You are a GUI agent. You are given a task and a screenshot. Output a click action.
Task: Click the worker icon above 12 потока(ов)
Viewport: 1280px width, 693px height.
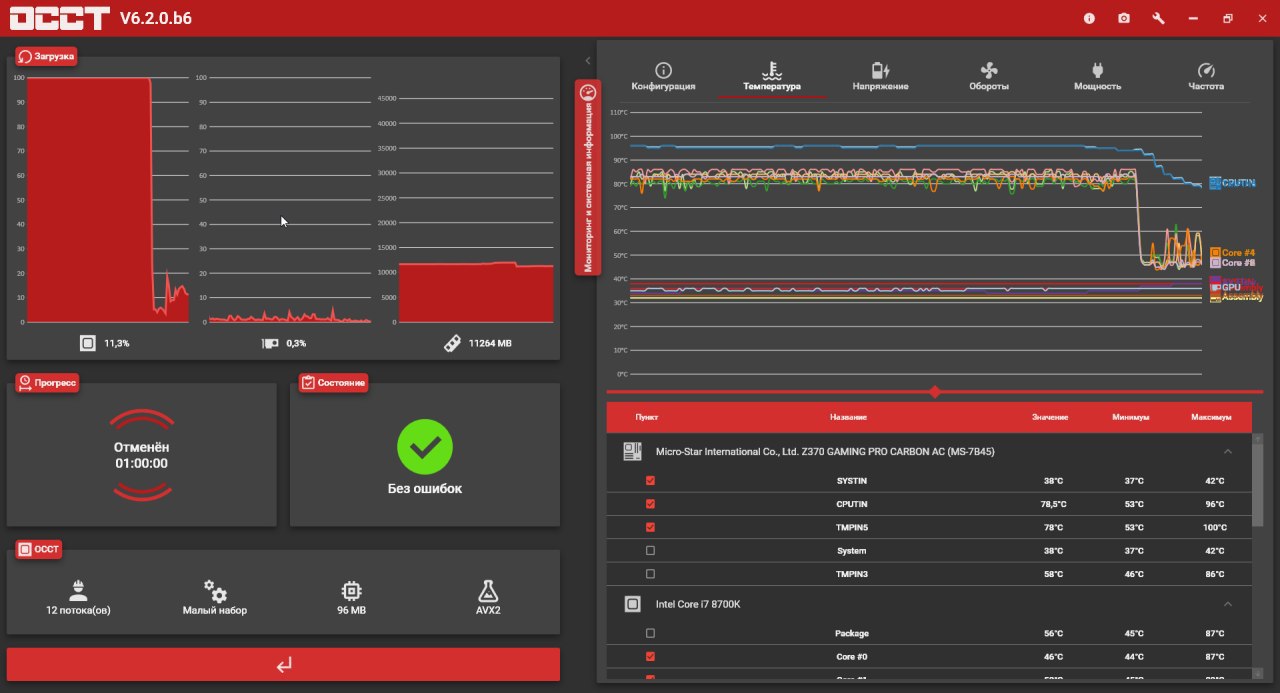point(78,589)
